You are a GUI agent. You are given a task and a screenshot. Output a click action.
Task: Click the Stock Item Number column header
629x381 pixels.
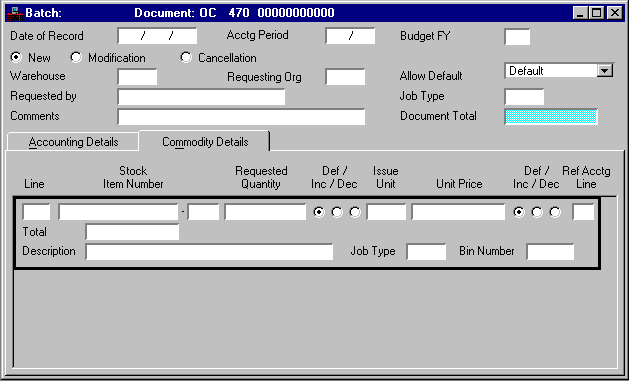[133, 177]
